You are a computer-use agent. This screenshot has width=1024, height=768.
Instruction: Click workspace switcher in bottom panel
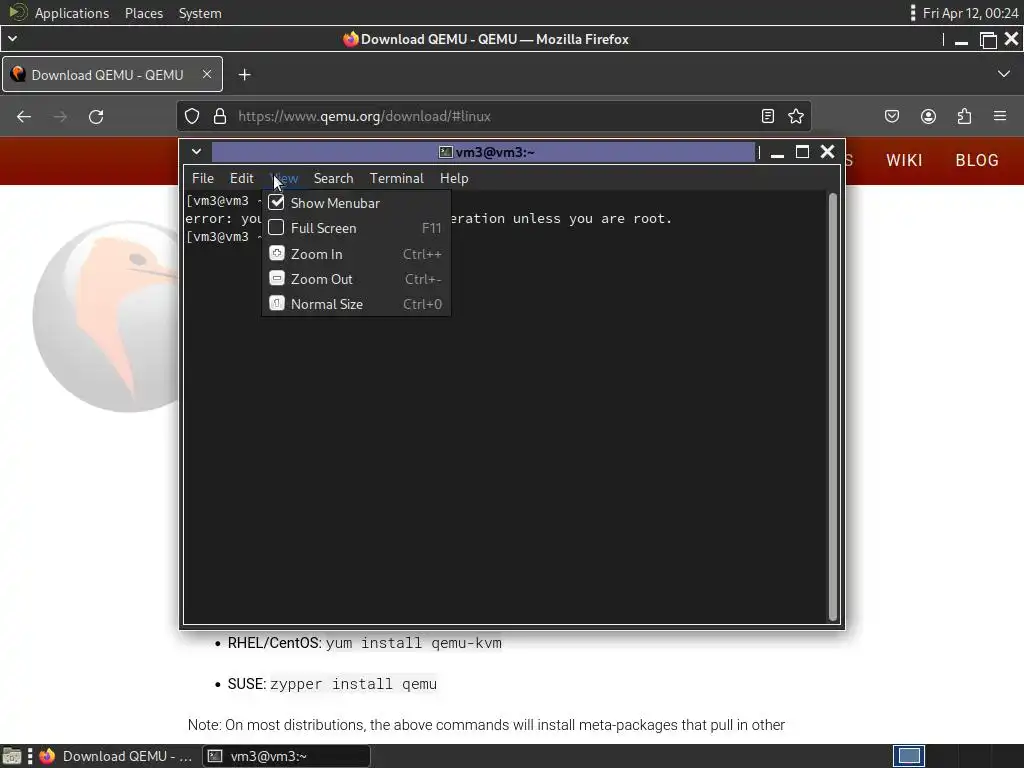tap(908, 756)
